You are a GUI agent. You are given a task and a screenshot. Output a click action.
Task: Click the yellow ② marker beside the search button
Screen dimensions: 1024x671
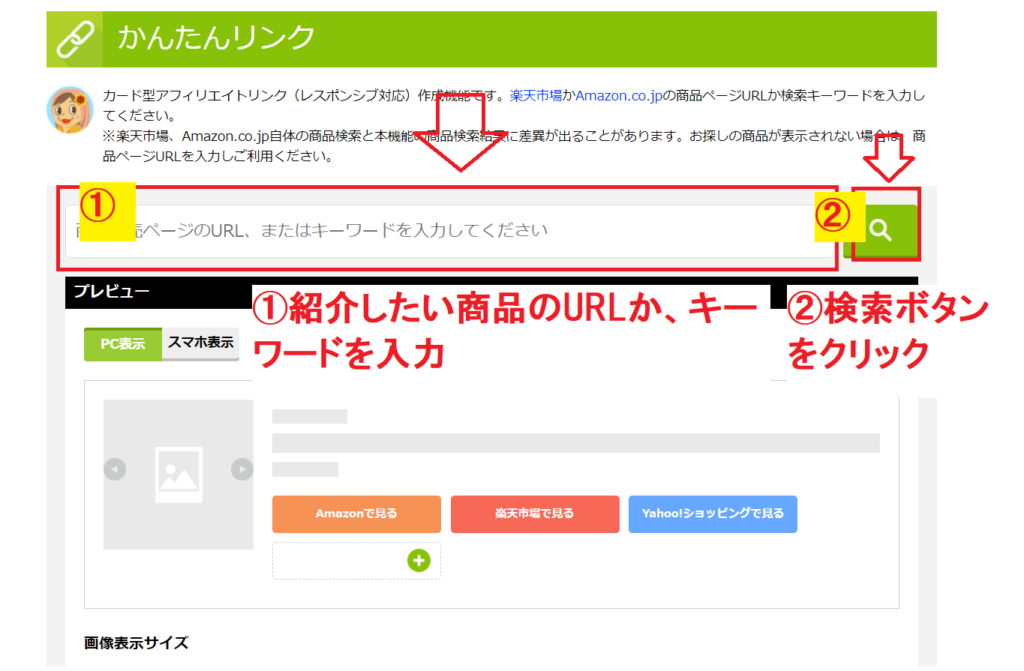pyautogui.click(x=834, y=216)
